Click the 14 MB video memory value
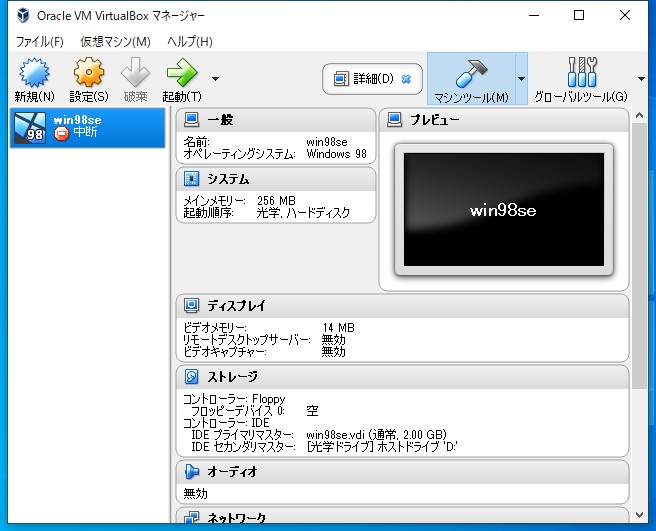 click(338, 327)
